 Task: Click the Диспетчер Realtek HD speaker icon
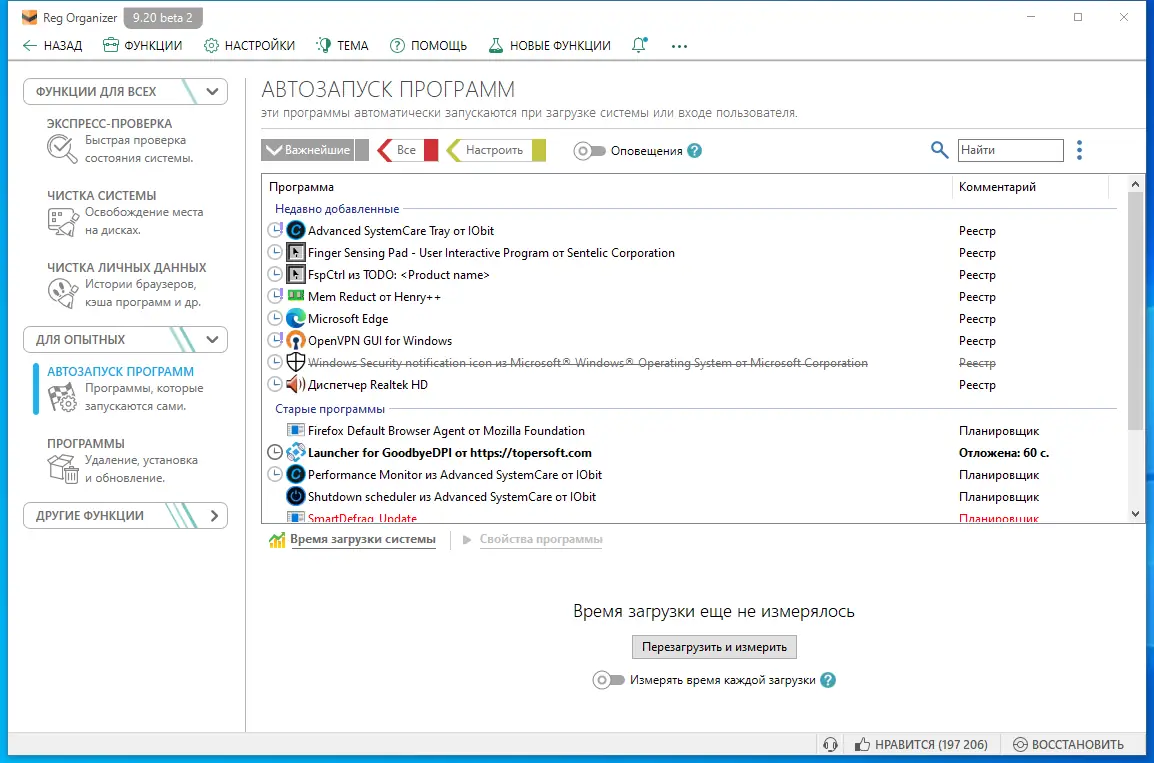tap(295, 384)
